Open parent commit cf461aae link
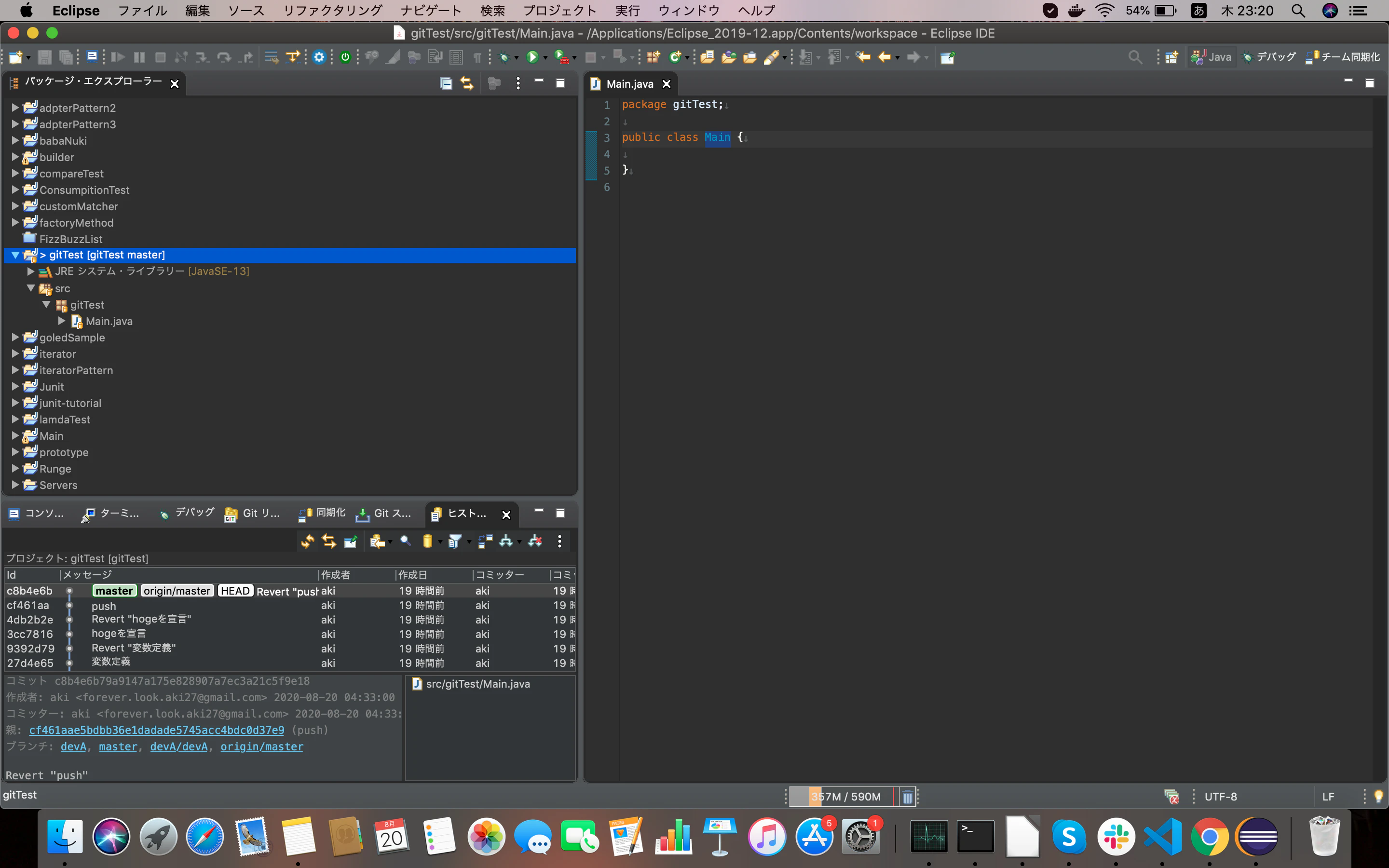Viewport: 1389px width, 868px height. pyautogui.click(x=156, y=730)
